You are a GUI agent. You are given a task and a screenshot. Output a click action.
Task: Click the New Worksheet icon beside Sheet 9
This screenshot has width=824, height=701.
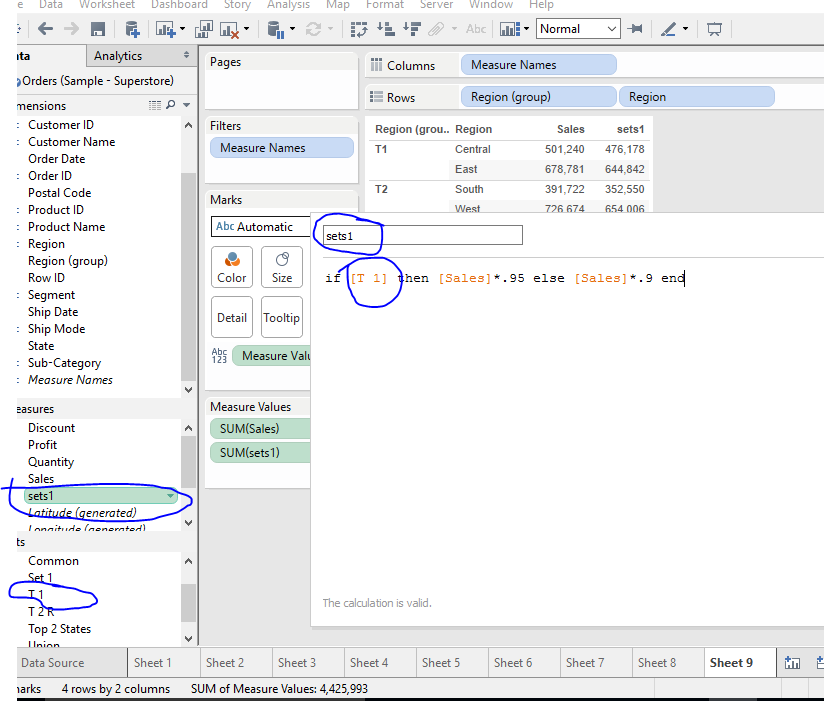(x=792, y=663)
